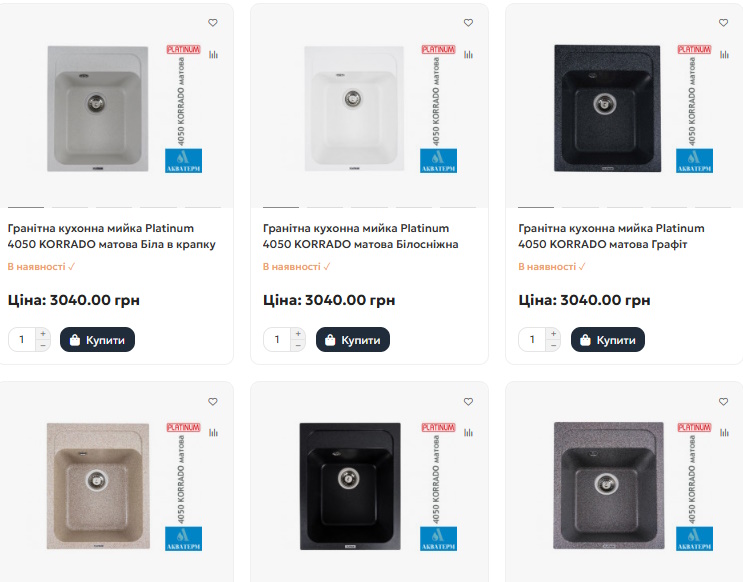
Task: Favorite the bottom-row grey speckled sink
Action: click(x=724, y=401)
